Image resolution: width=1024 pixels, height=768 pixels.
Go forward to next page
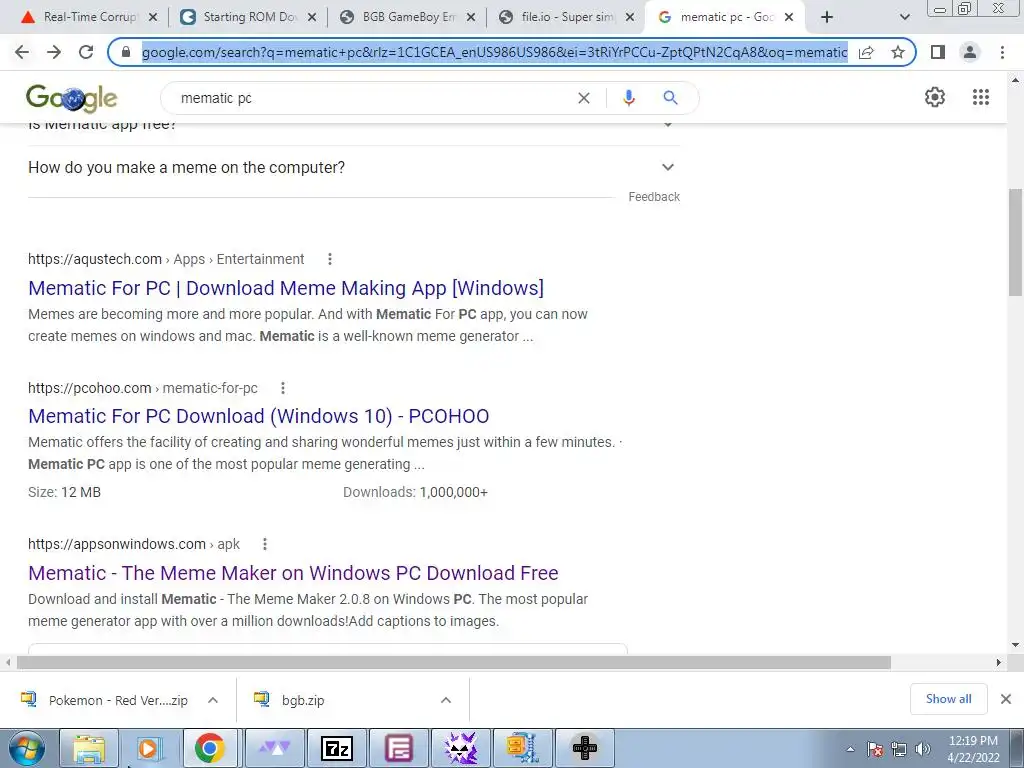pyautogui.click(x=54, y=52)
